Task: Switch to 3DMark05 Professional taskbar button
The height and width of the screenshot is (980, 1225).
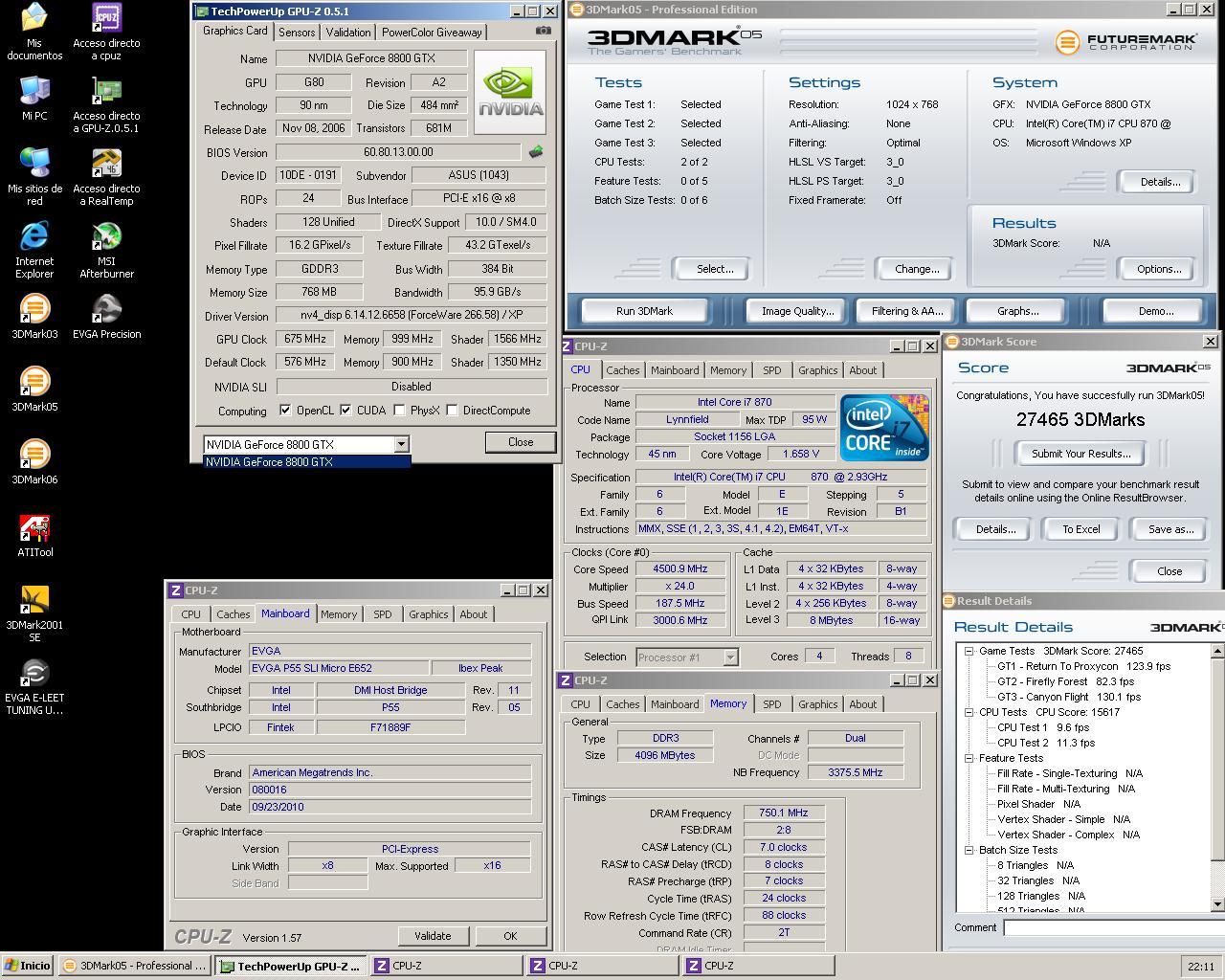Action: (133, 966)
